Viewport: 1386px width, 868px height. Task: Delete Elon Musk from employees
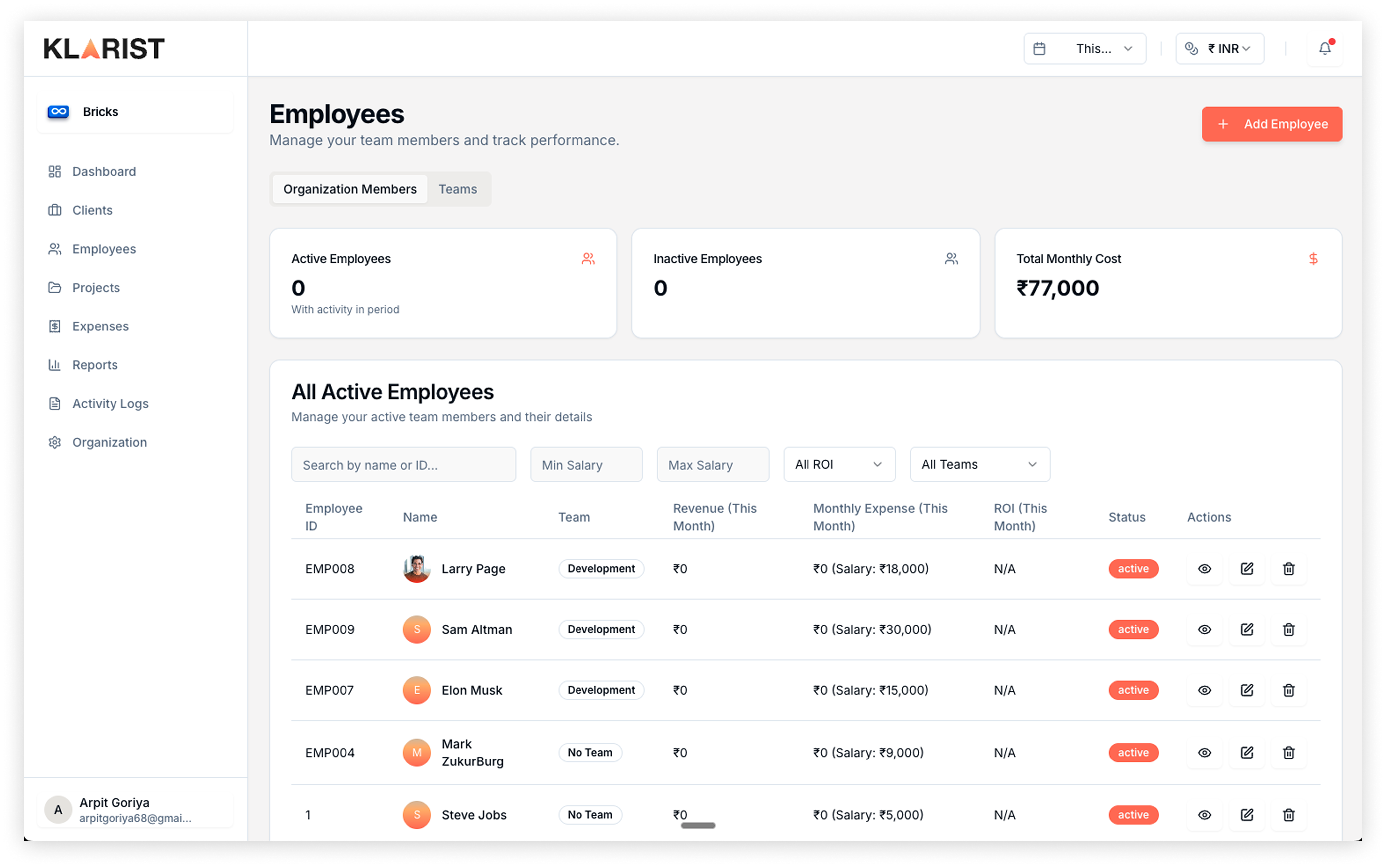point(1288,690)
